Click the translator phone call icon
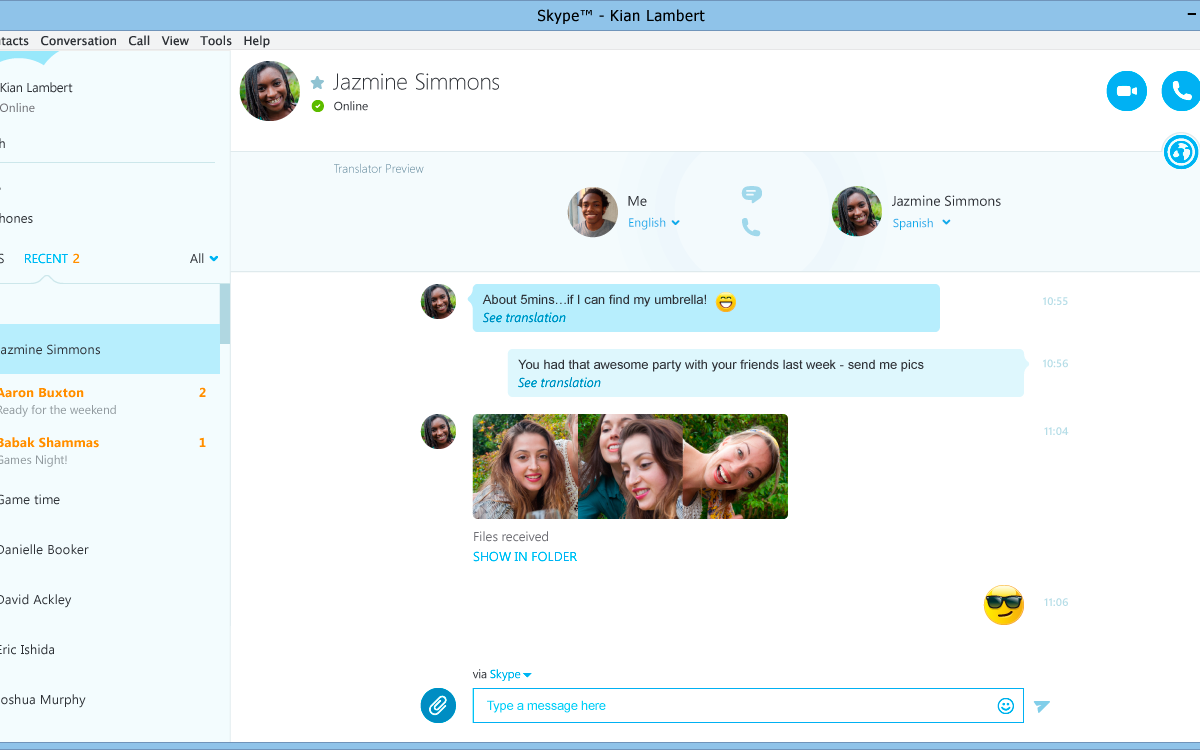 (x=751, y=228)
